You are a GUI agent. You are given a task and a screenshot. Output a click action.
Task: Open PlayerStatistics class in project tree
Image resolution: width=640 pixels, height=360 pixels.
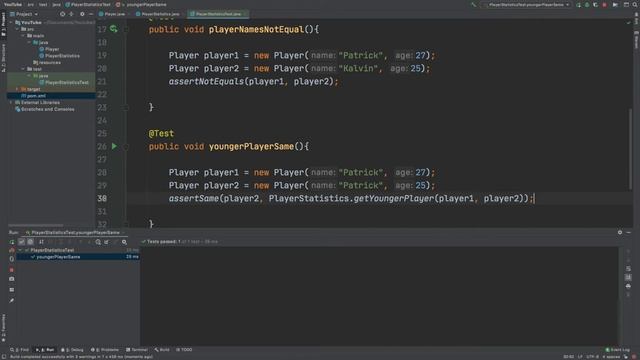pos(59,56)
